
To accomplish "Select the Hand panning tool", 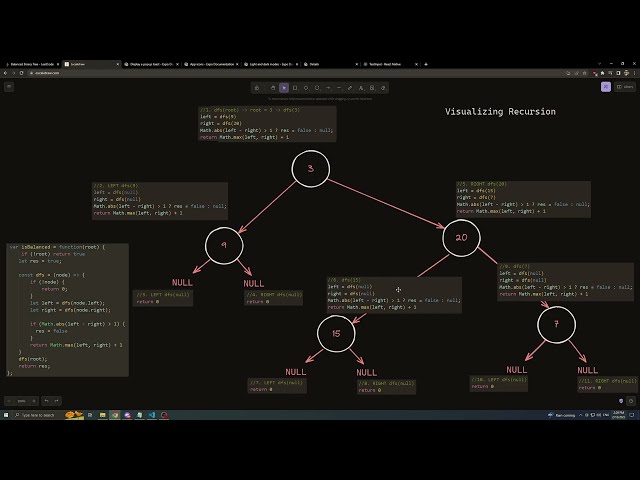I will (273, 88).
